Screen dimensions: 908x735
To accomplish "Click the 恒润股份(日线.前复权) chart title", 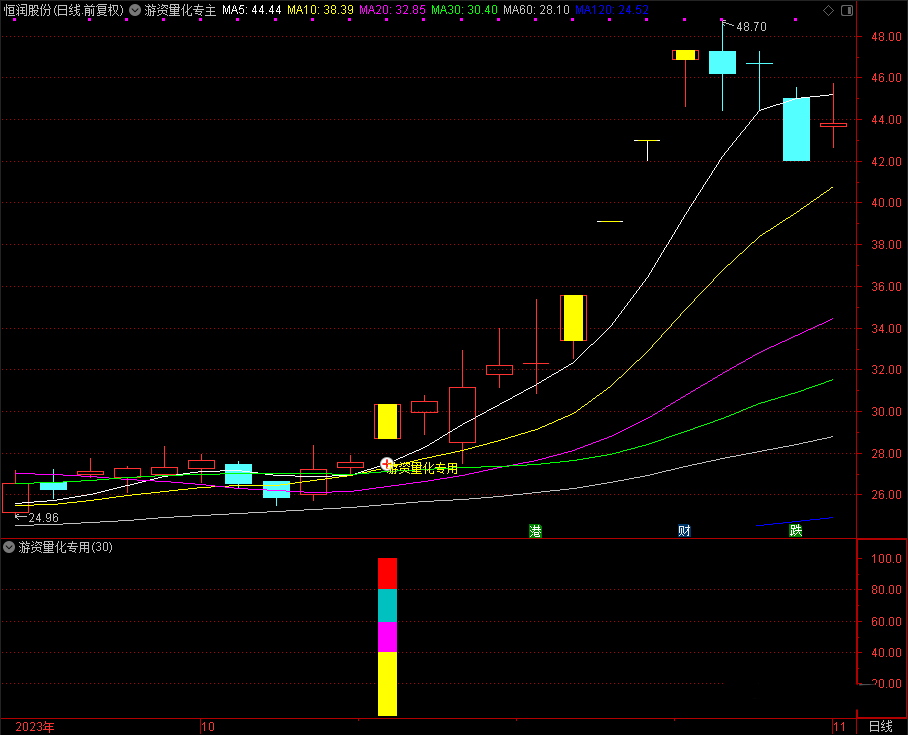I will pyautogui.click(x=63, y=10).
